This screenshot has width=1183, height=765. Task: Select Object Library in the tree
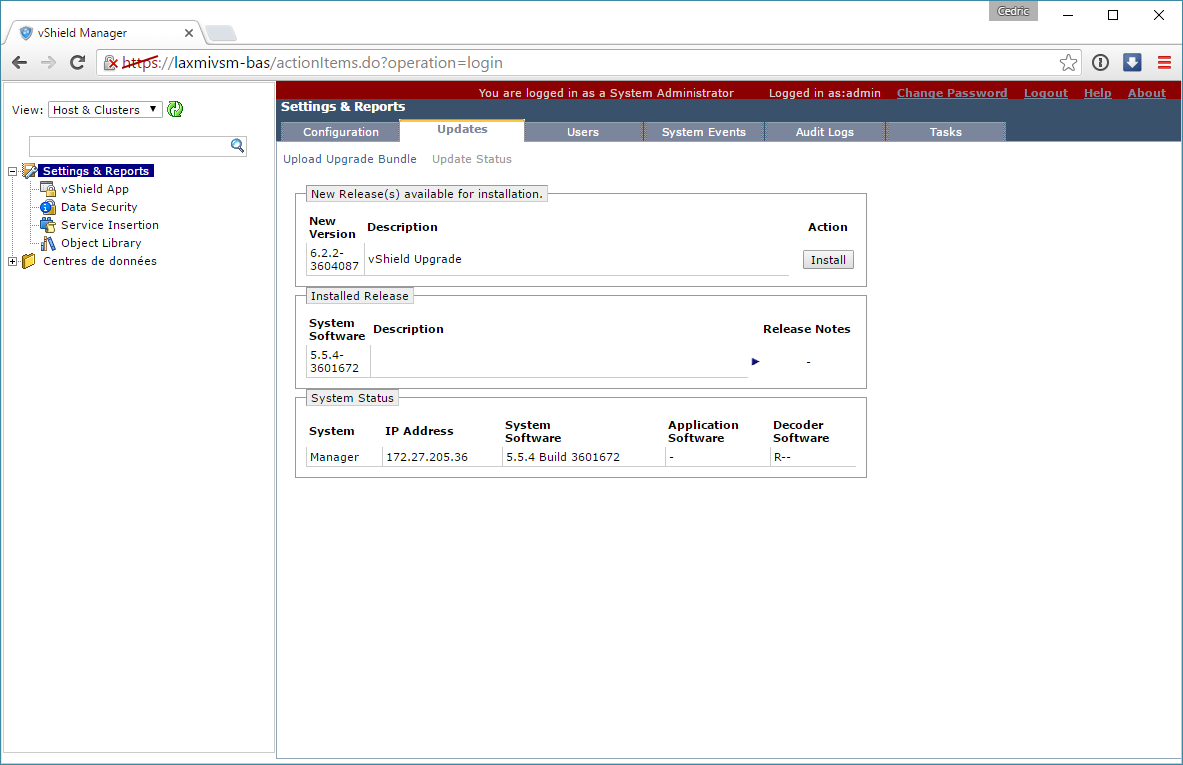101,243
